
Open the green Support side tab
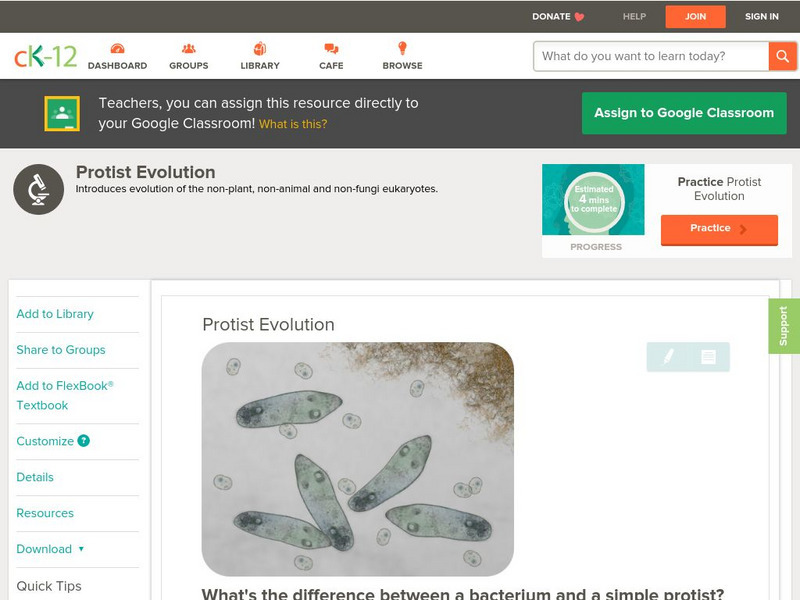coord(784,326)
